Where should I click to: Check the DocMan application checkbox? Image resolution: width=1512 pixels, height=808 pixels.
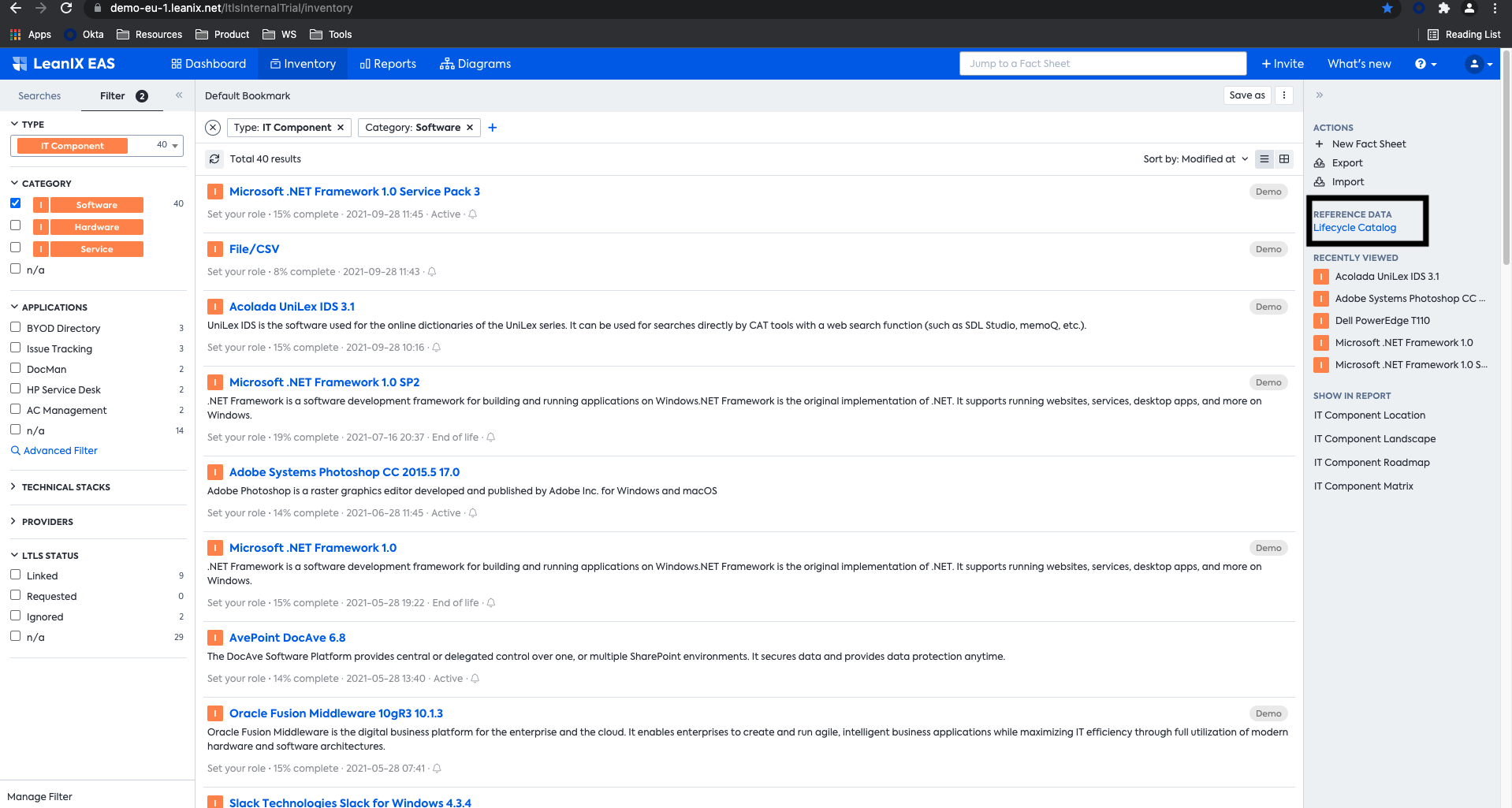(x=15, y=368)
